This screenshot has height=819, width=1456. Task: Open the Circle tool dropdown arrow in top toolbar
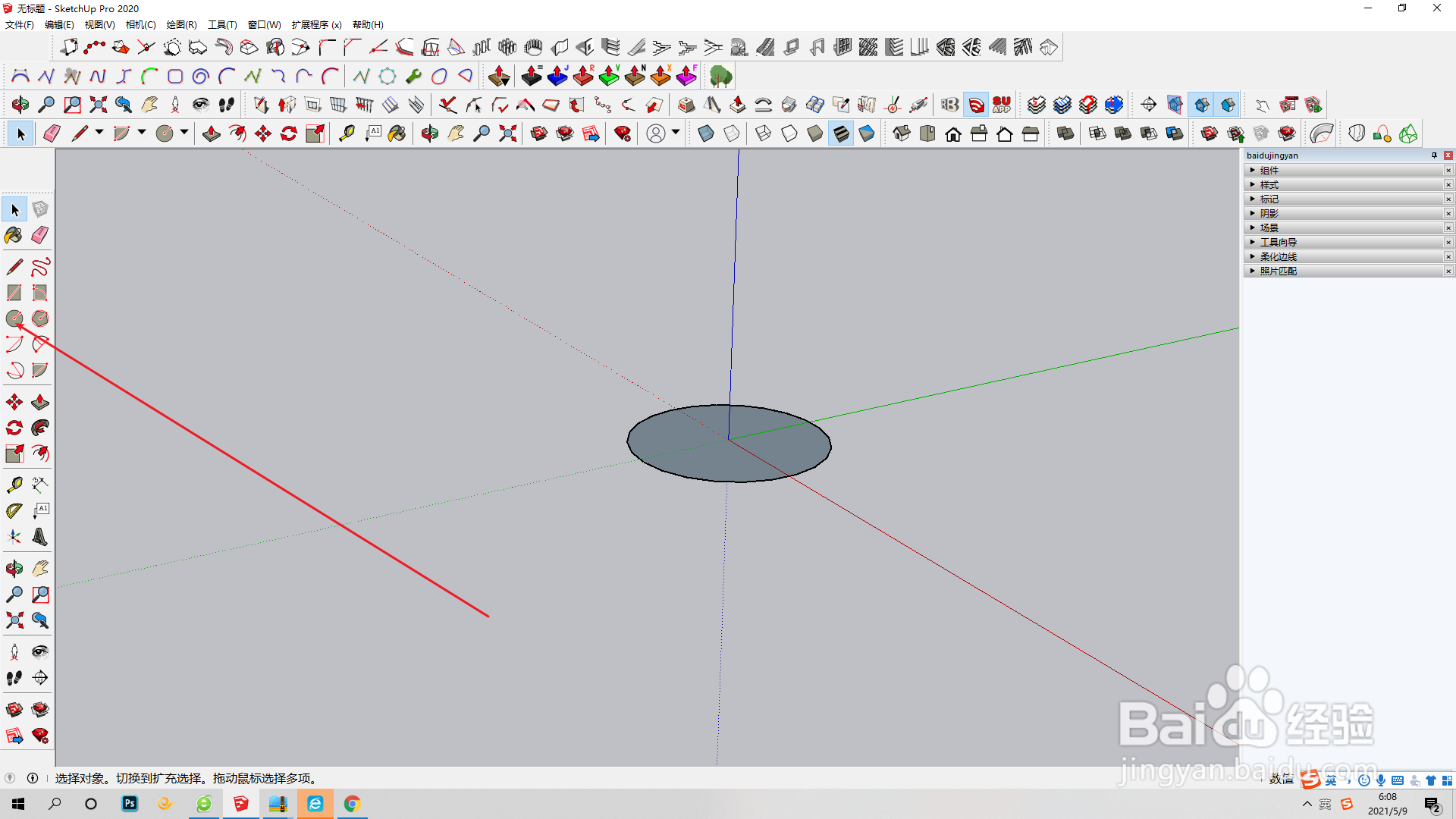(x=184, y=133)
